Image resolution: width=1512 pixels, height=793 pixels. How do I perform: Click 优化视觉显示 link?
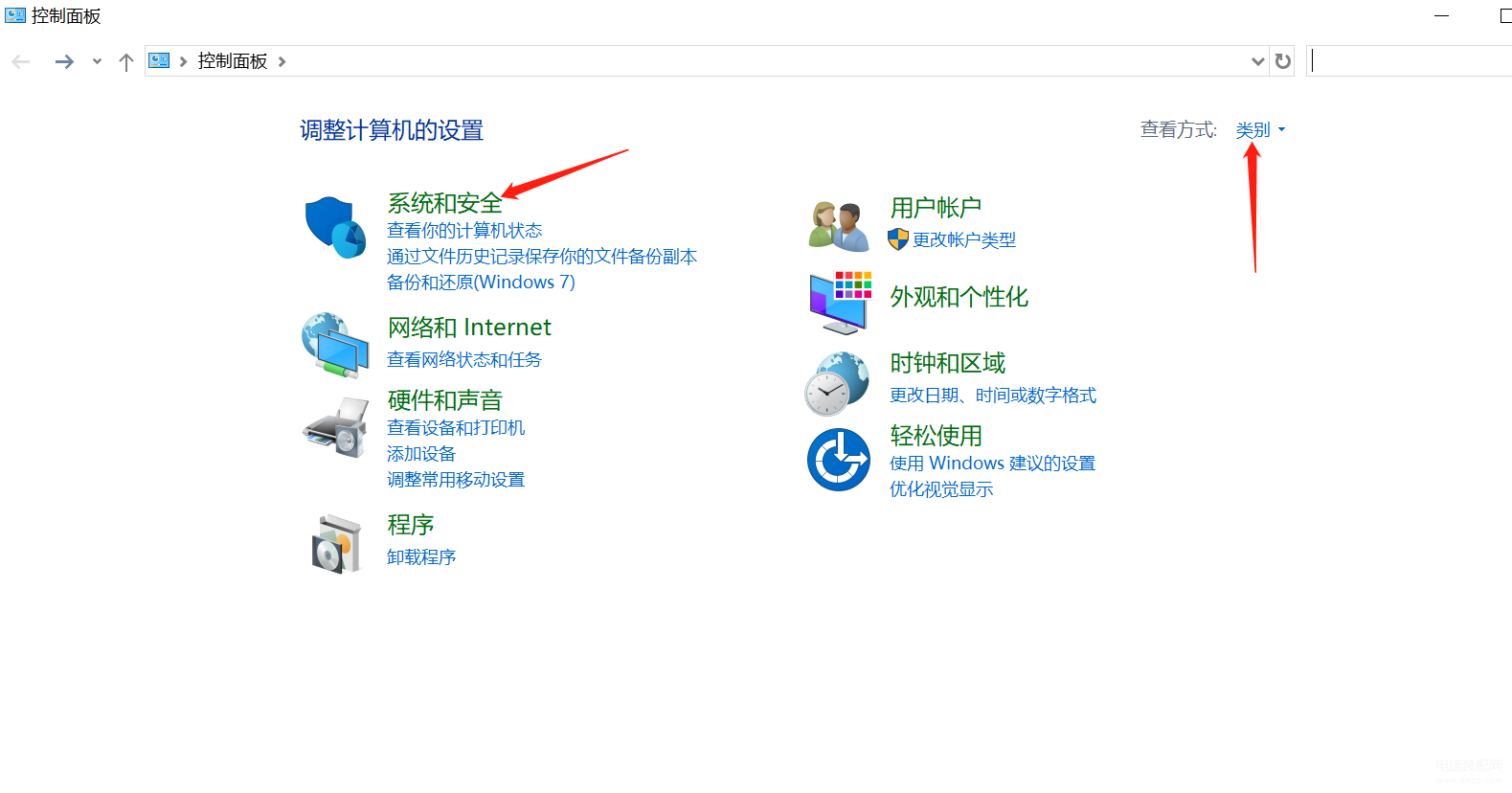(941, 489)
